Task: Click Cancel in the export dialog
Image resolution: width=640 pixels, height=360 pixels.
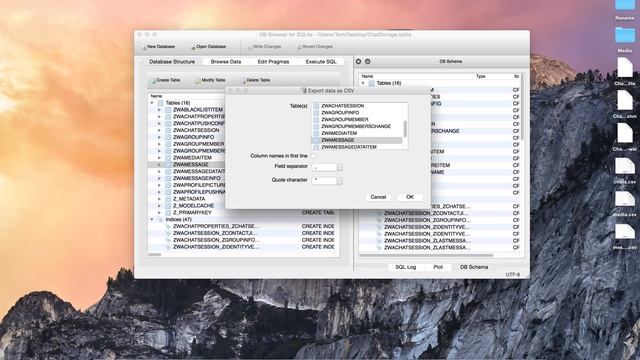Action: 378,197
